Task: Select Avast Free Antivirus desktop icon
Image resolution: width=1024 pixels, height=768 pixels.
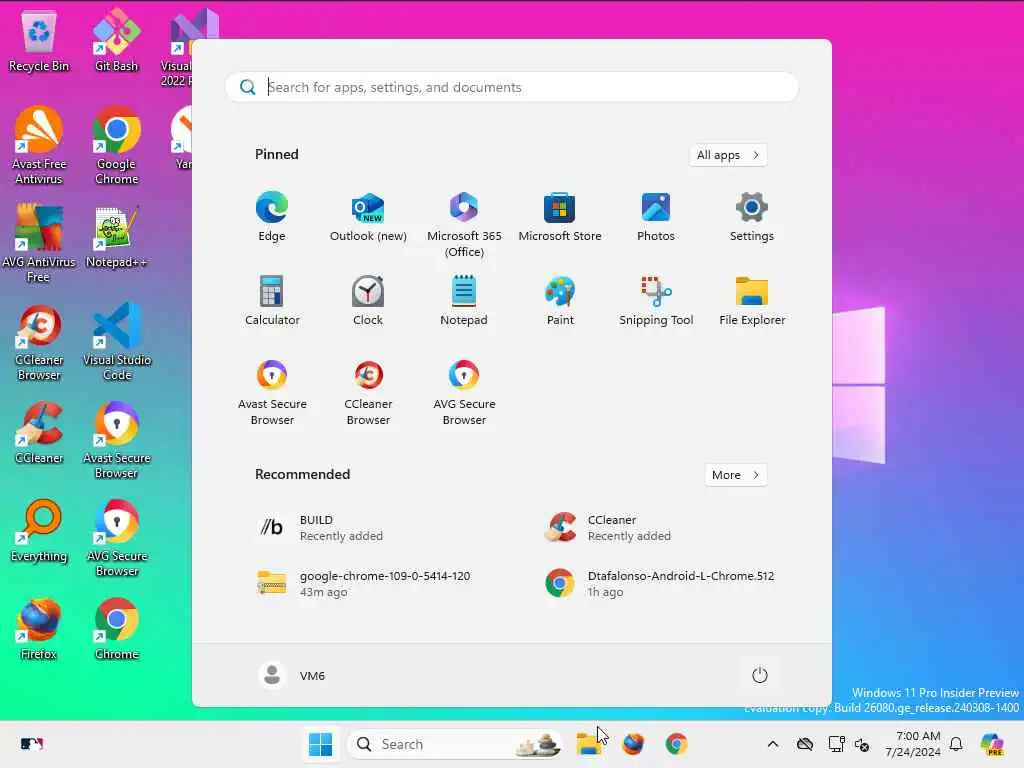Action: coord(39,146)
